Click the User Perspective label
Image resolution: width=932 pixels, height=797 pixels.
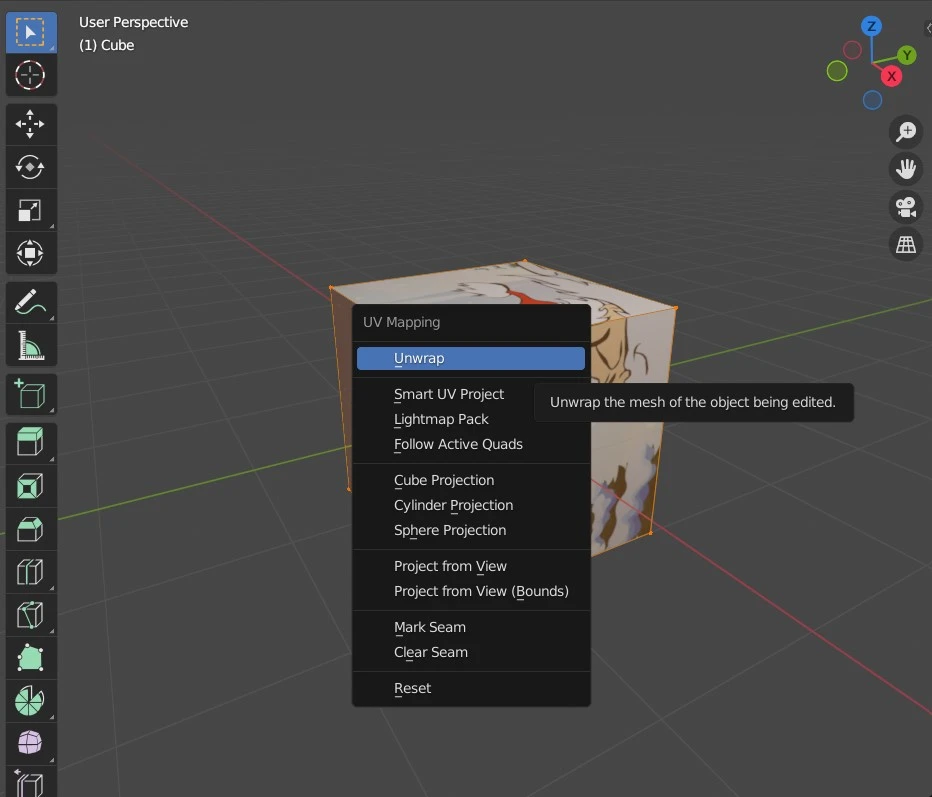(134, 22)
